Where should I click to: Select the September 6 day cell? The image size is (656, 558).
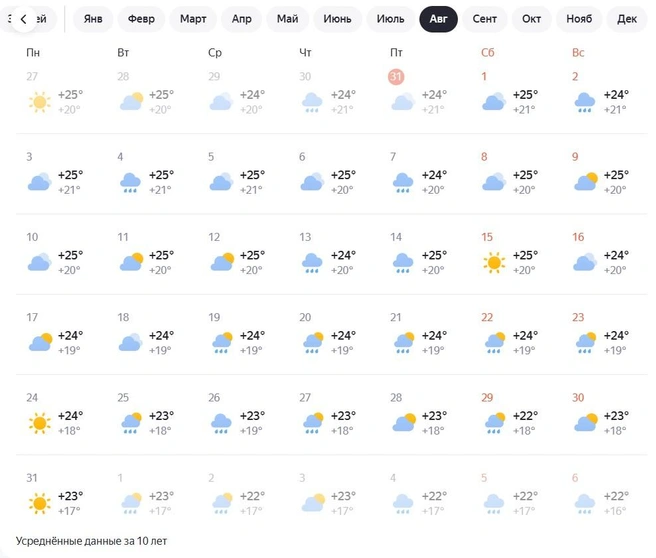[607, 495]
